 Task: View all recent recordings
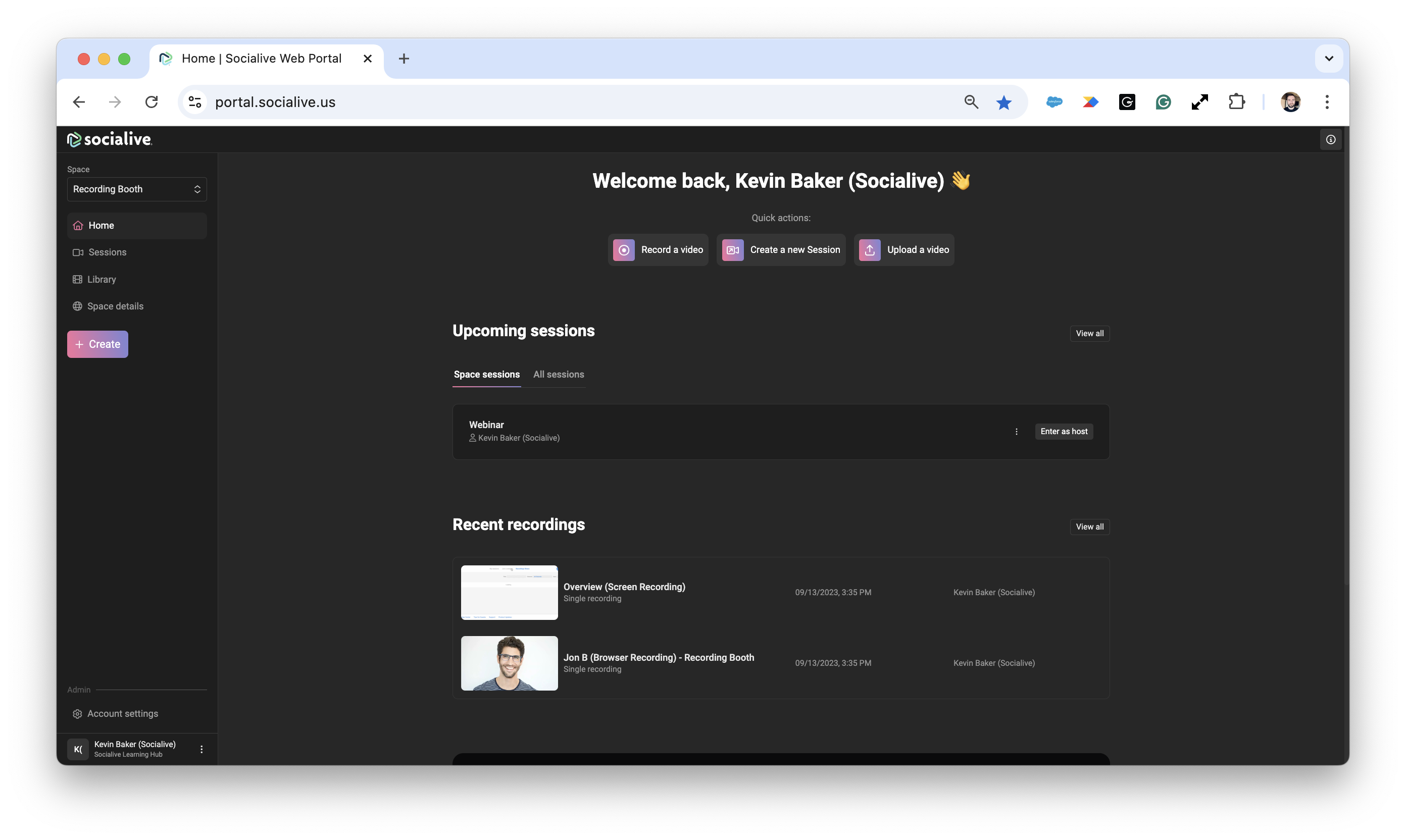coord(1089,527)
